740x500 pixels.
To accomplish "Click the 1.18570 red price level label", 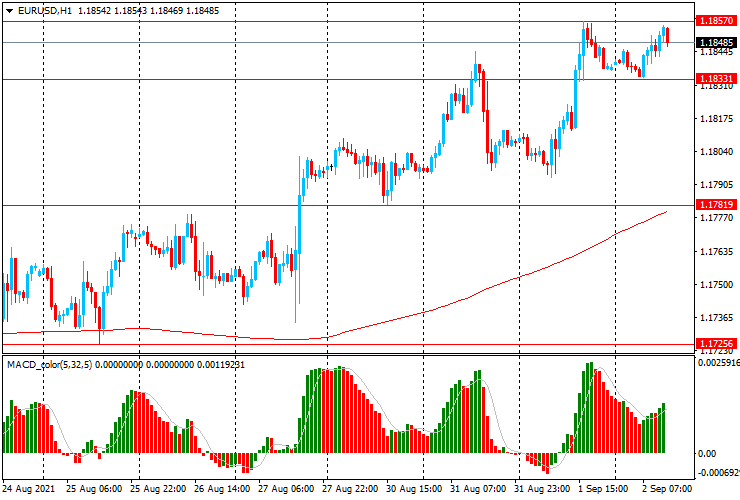I will [x=716, y=21].
